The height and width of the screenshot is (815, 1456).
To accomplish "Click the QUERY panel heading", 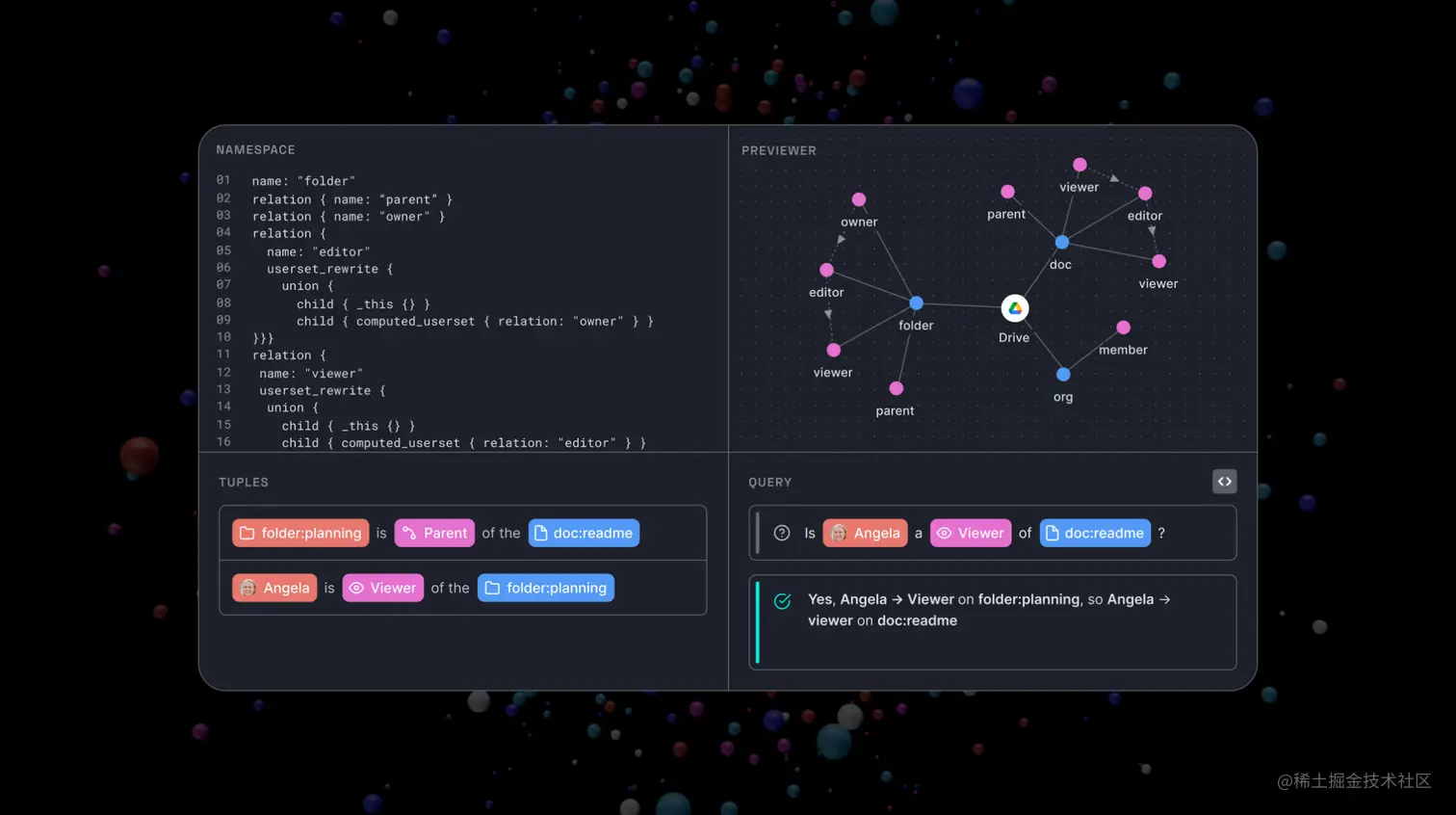I will (770, 483).
